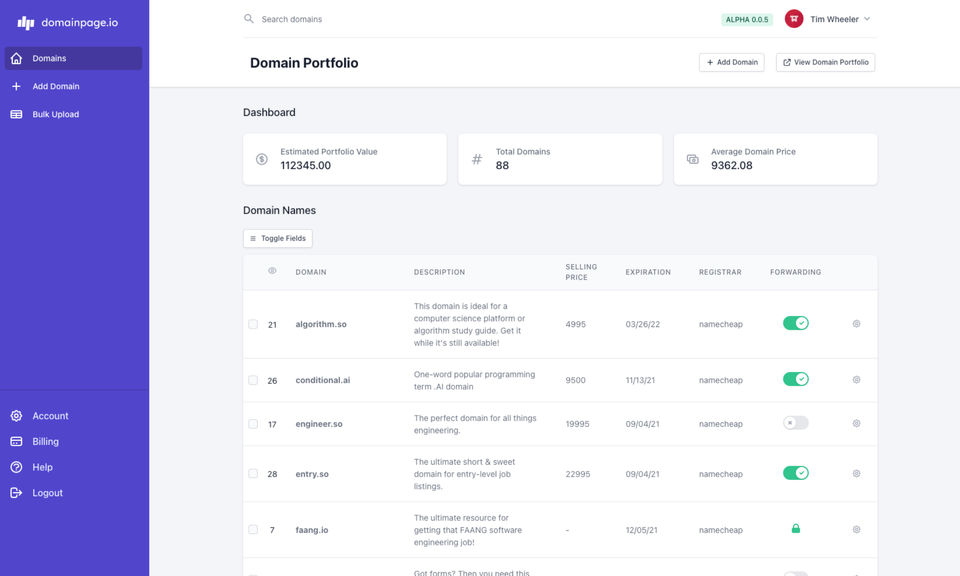This screenshot has width=960, height=576.
Task: Click the Bulk Upload table icon
Action: coord(17,114)
